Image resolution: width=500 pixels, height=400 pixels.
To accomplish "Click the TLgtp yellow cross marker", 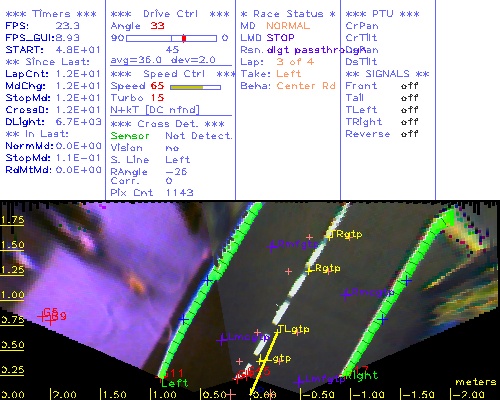I will (x=277, y=331).
